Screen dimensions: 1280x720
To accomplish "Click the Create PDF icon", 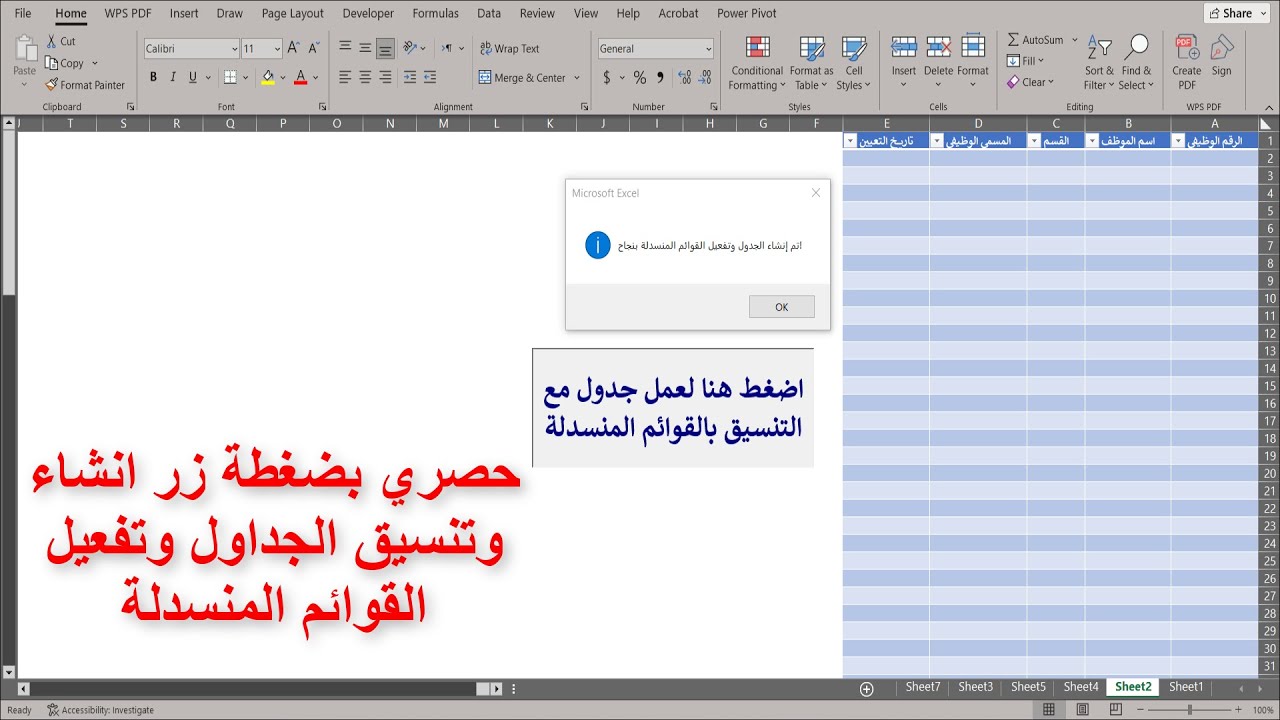I will pyautogui.click(x=1187, y=47).
